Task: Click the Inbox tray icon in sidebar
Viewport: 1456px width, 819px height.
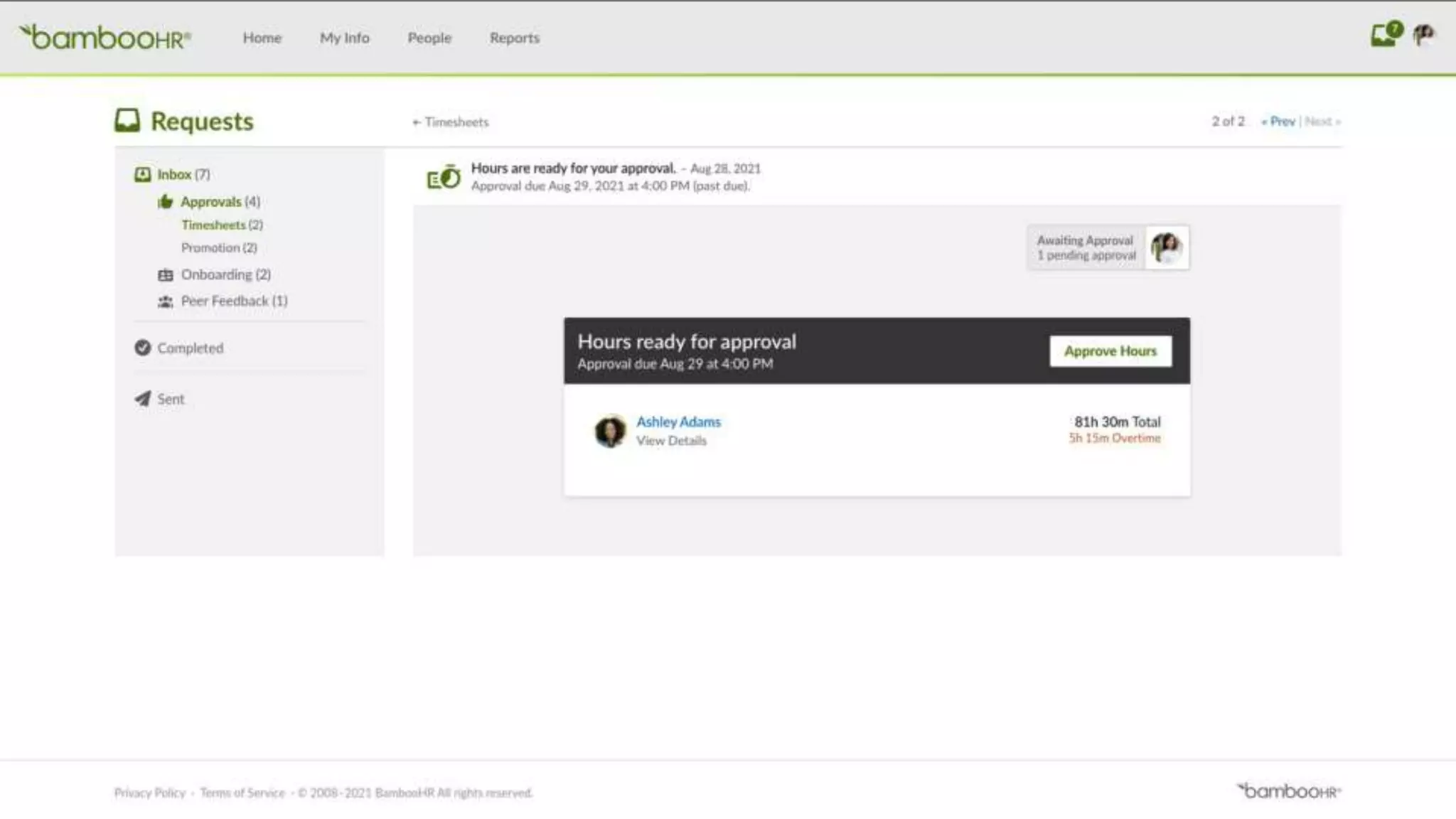Action: point(143,174)
